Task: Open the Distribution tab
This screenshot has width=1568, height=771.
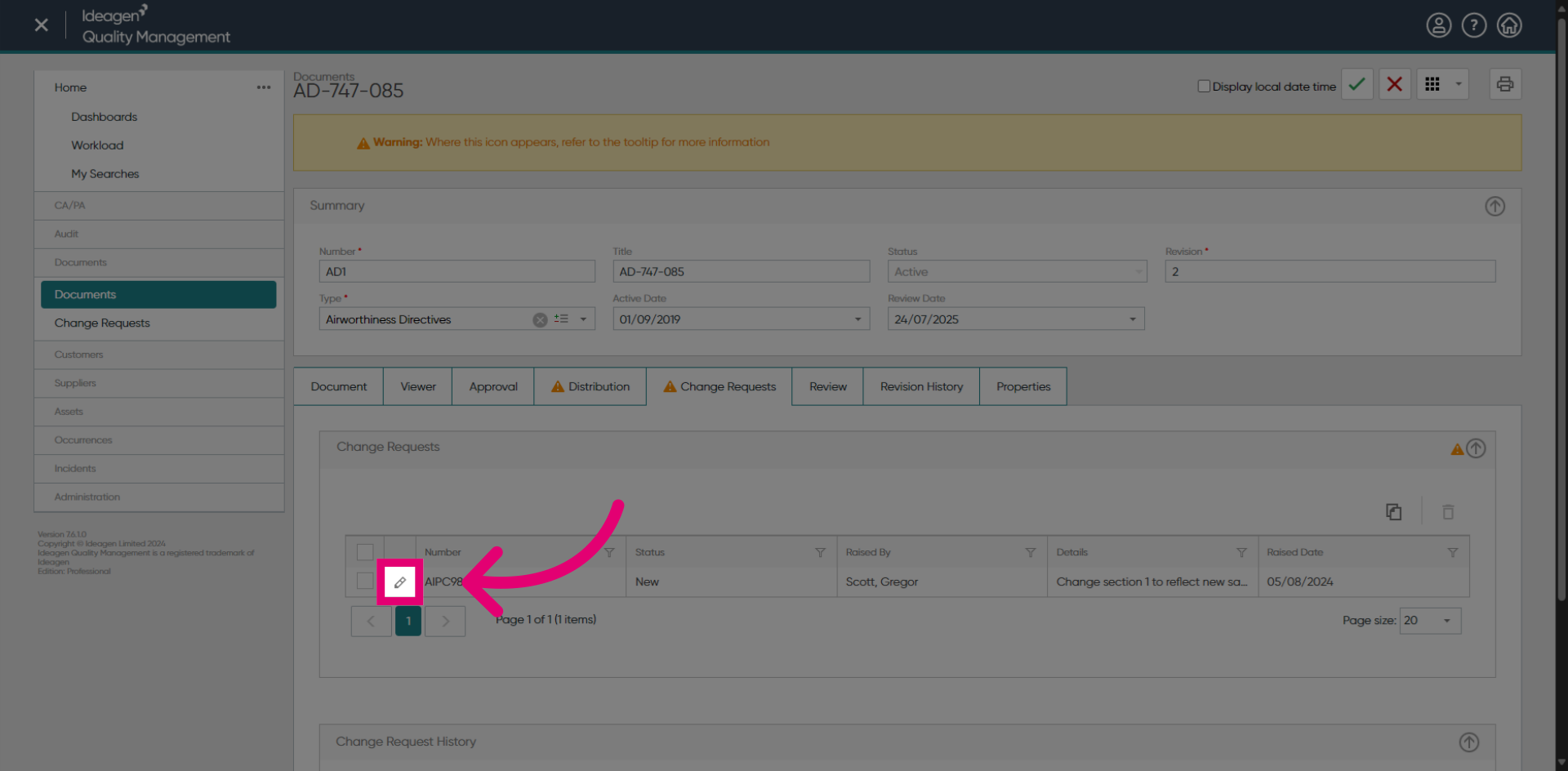Action: [x=590, y=385]
